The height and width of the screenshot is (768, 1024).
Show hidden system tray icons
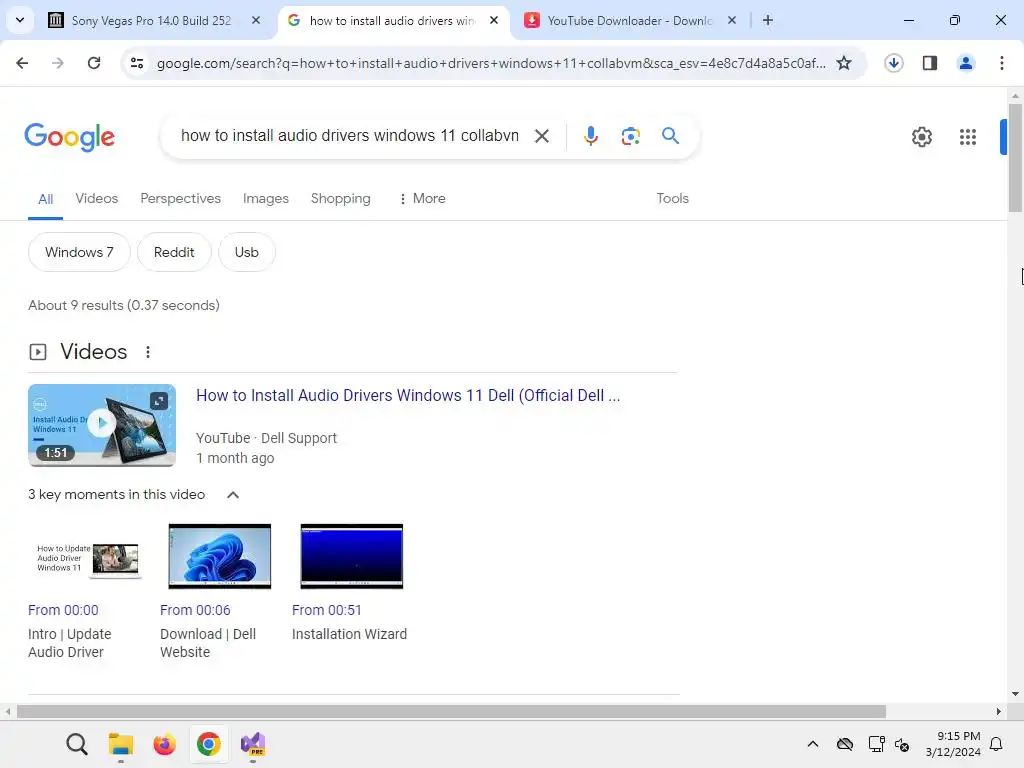(x=812, y=744)
